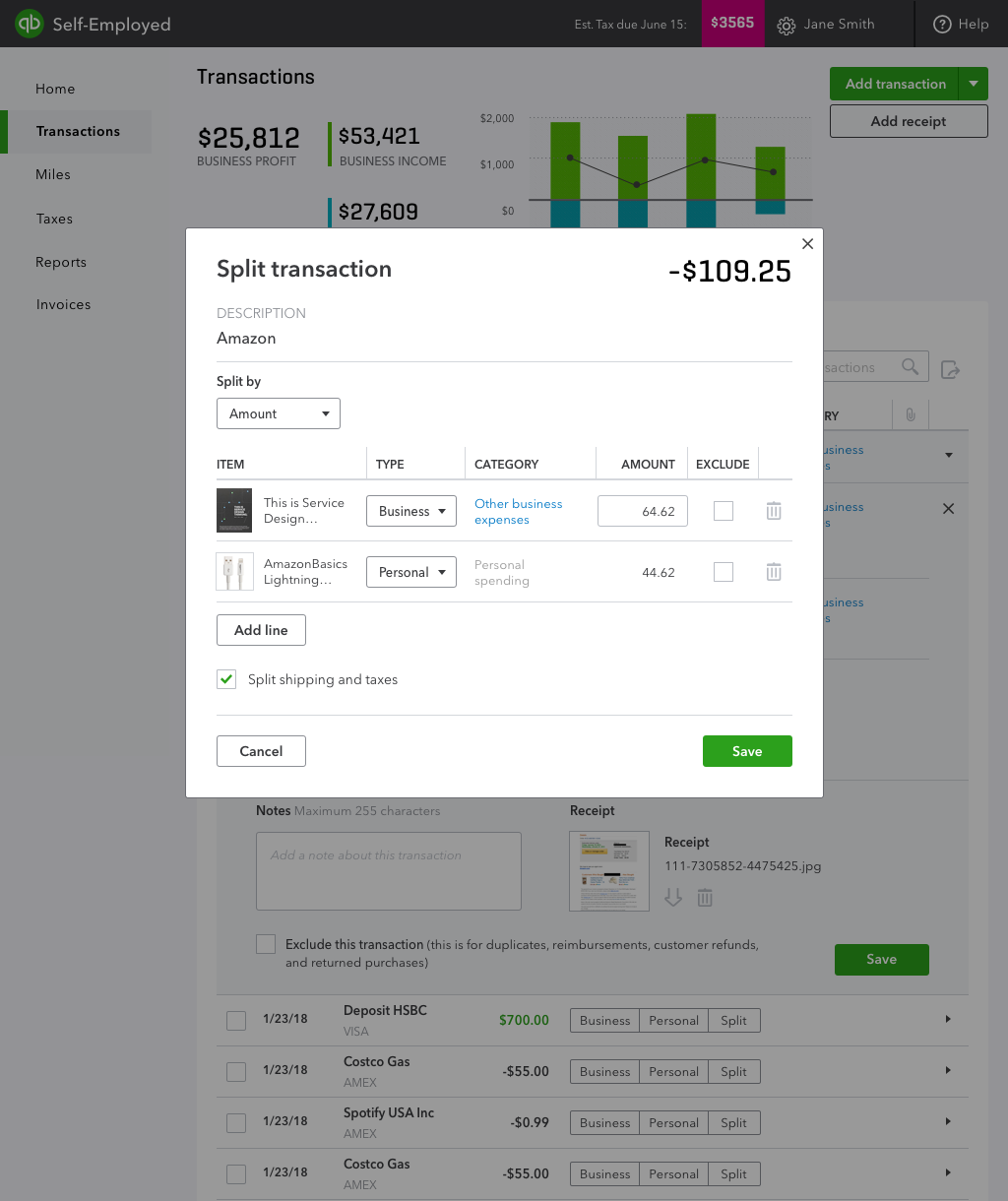The height and width of the screenshot is (1201, 1008).
Task: Click the export transactions icon
Action: pyautogui.click(x=950, y=369)
